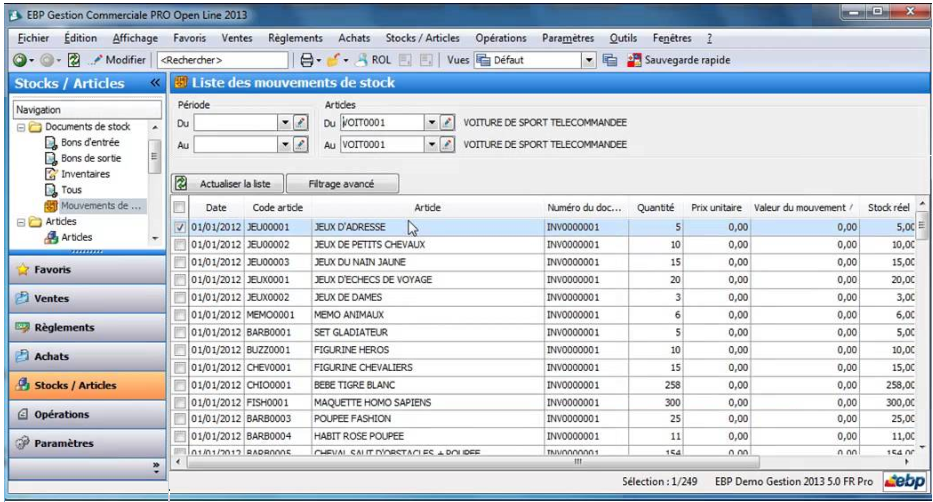Click the Mouvements de stock title icon
933x502 pixels.
coord(181,83)
